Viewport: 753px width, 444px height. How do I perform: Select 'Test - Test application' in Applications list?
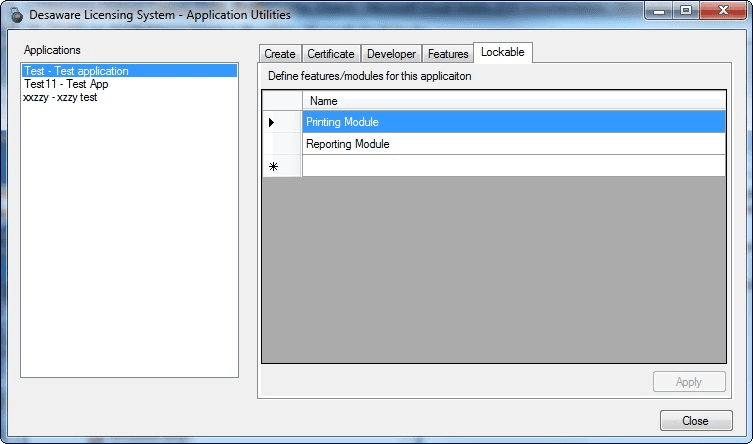(x=129, y=71)
